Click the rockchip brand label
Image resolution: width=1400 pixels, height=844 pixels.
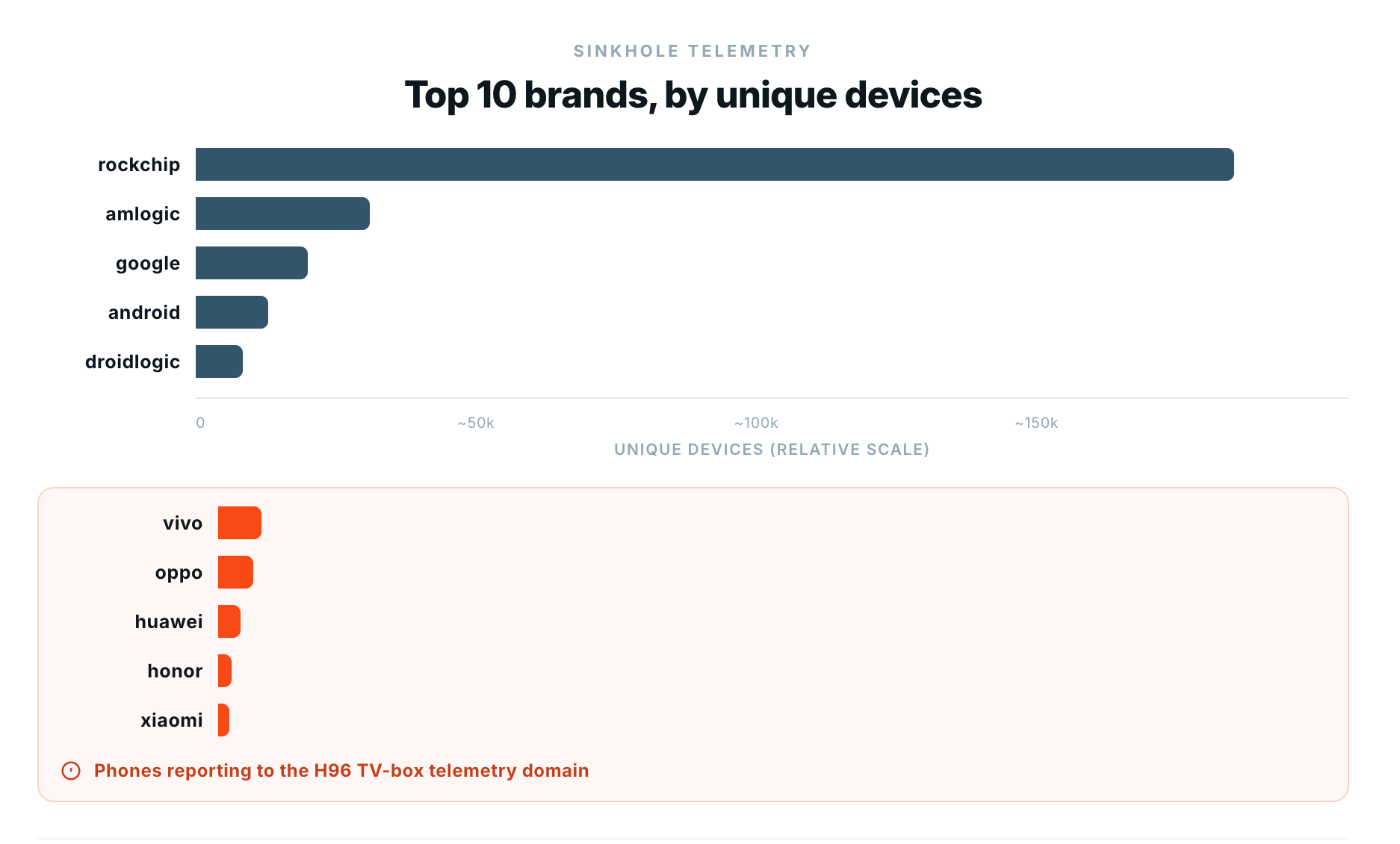click(139, 165)
